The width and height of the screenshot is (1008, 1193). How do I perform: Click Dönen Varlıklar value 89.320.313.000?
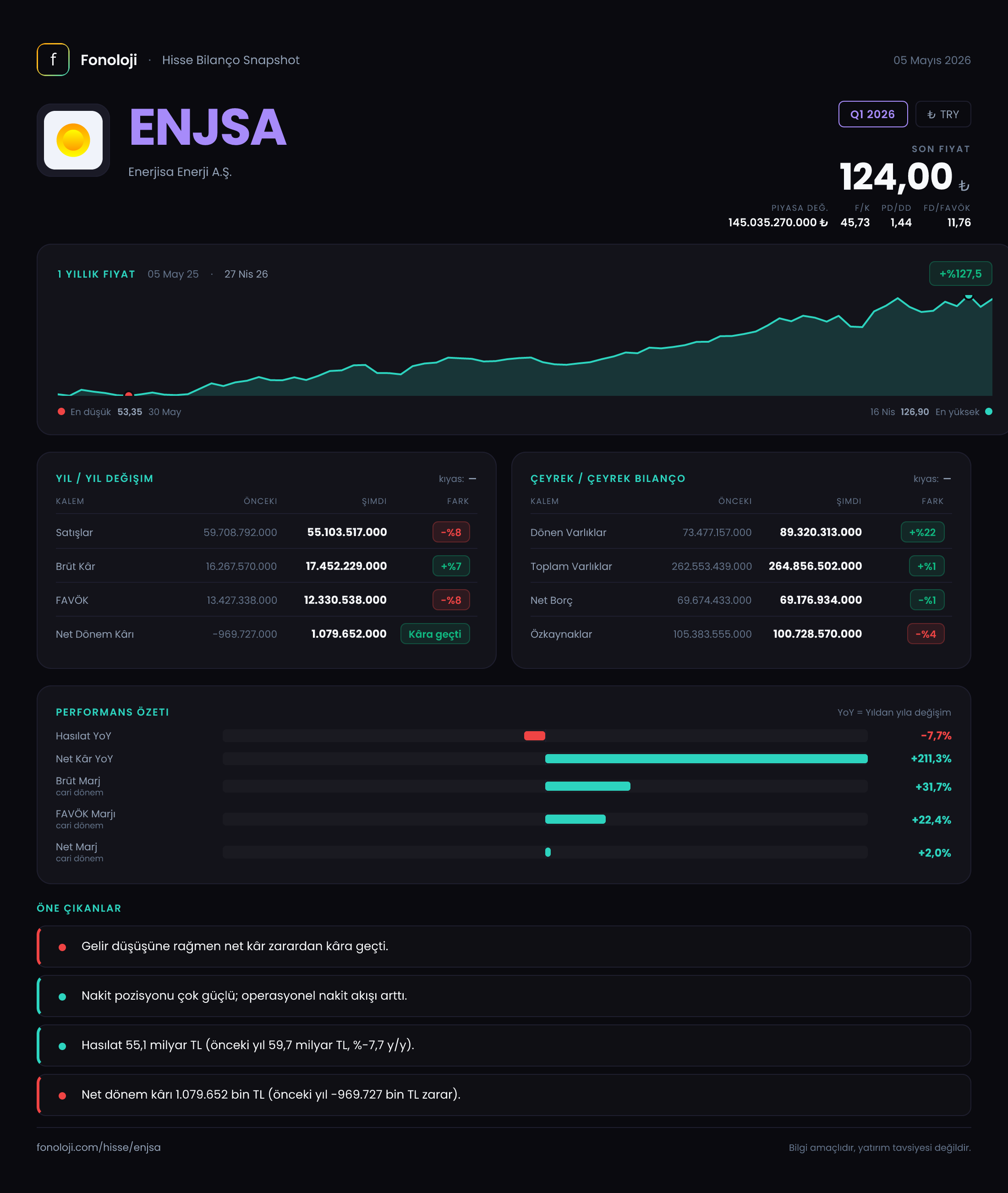821,532
